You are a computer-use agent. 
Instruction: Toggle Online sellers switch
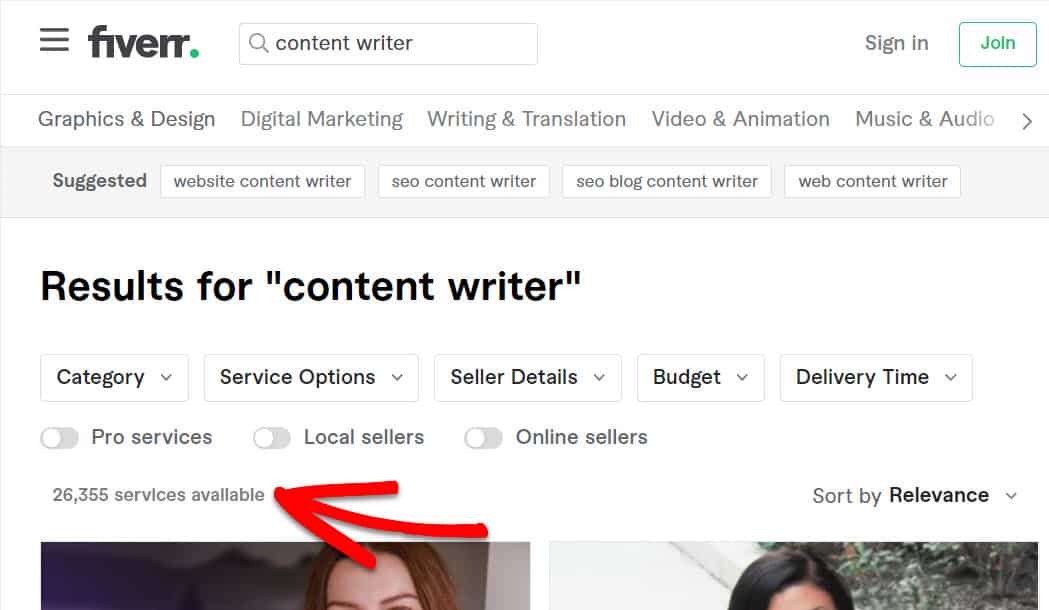point(484,438)
